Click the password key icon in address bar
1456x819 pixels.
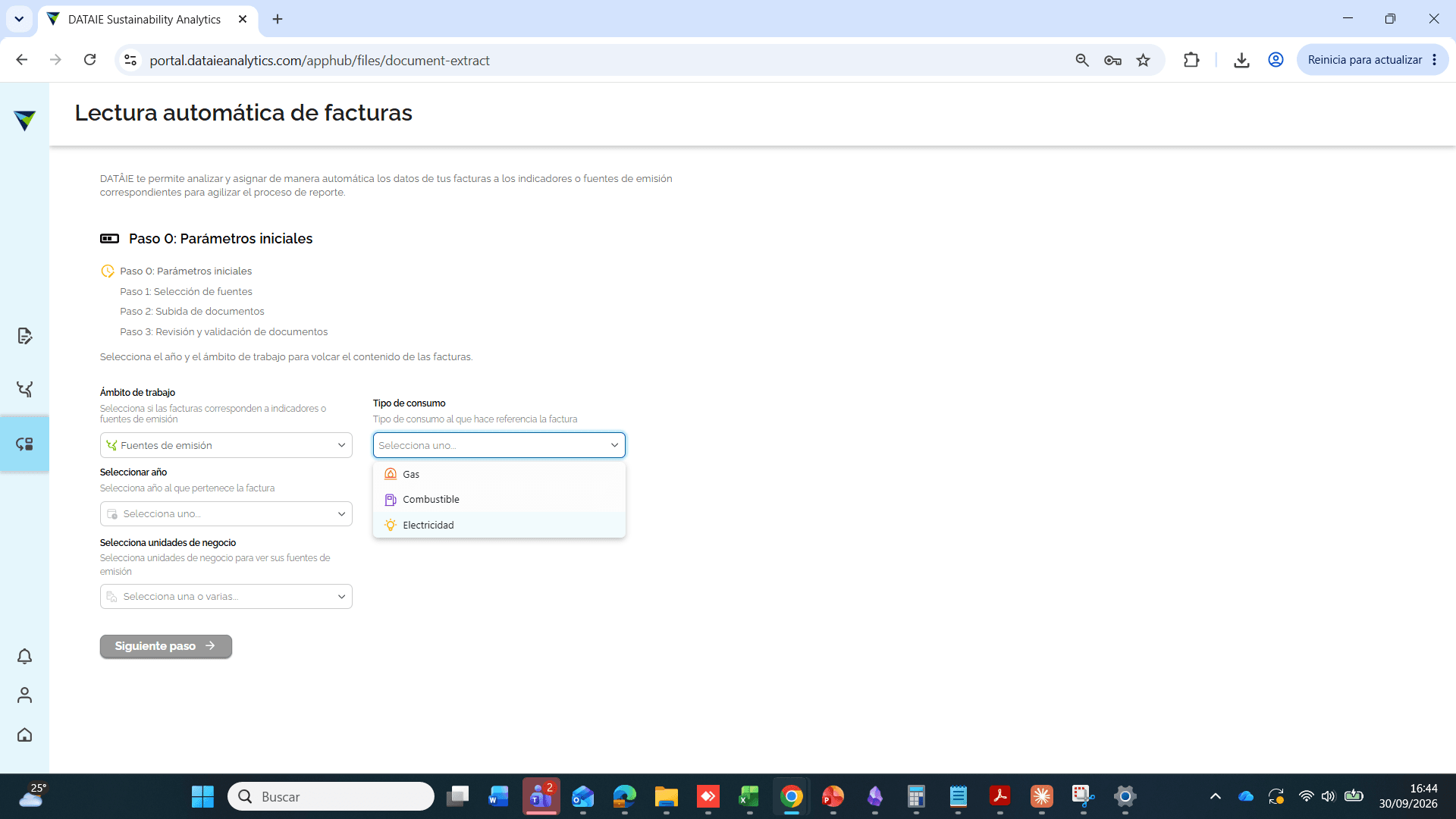pyautogui.click(x=1112, y=60)
